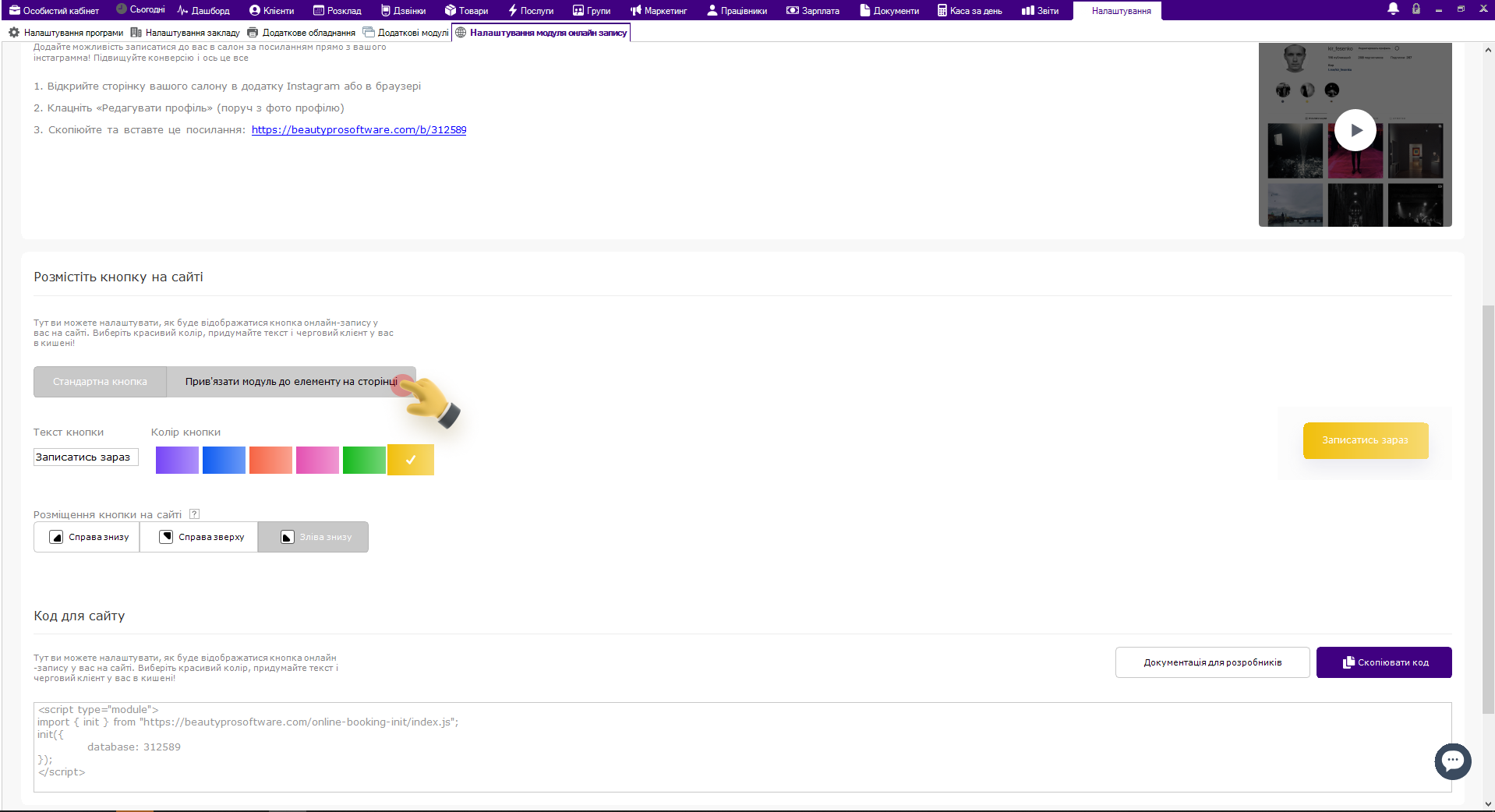Select Прив'язати модуль до елементу на сторінці
This screenshot has width=1495, height=812.
(292, 382)
